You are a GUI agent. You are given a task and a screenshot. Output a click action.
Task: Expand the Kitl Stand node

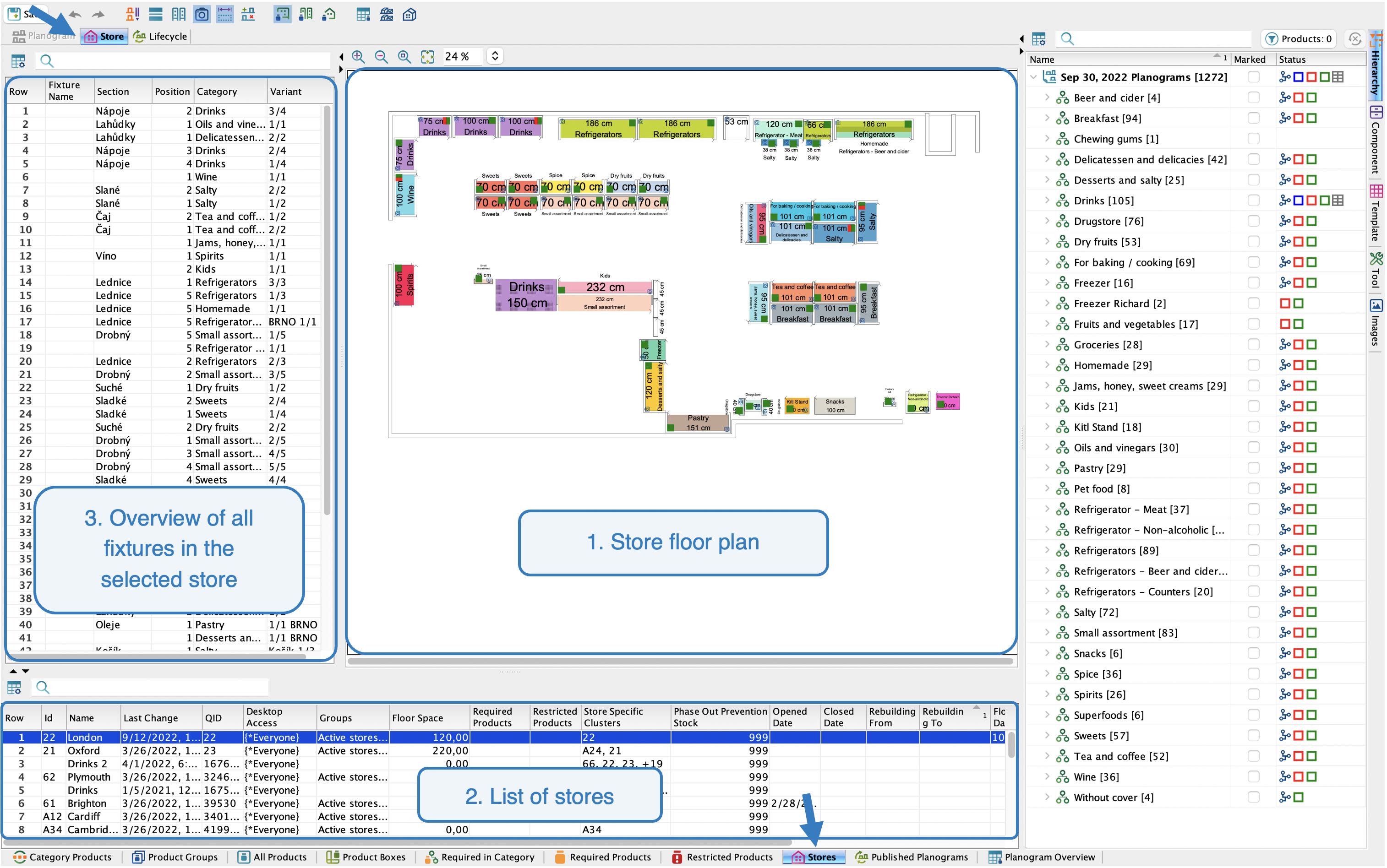click(x=1047, y=427)
